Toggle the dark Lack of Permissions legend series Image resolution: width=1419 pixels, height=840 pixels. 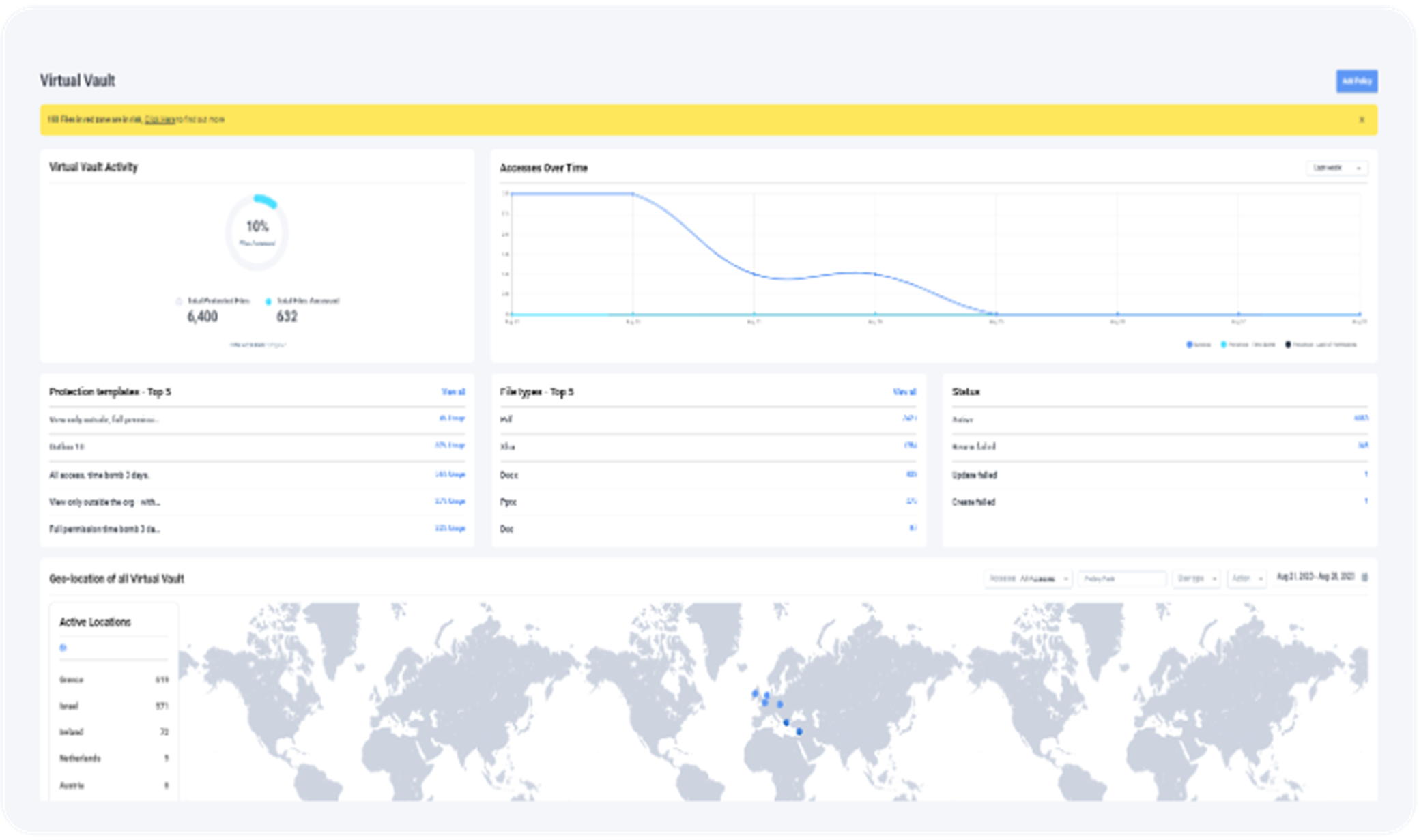[x=1321, y=345]
